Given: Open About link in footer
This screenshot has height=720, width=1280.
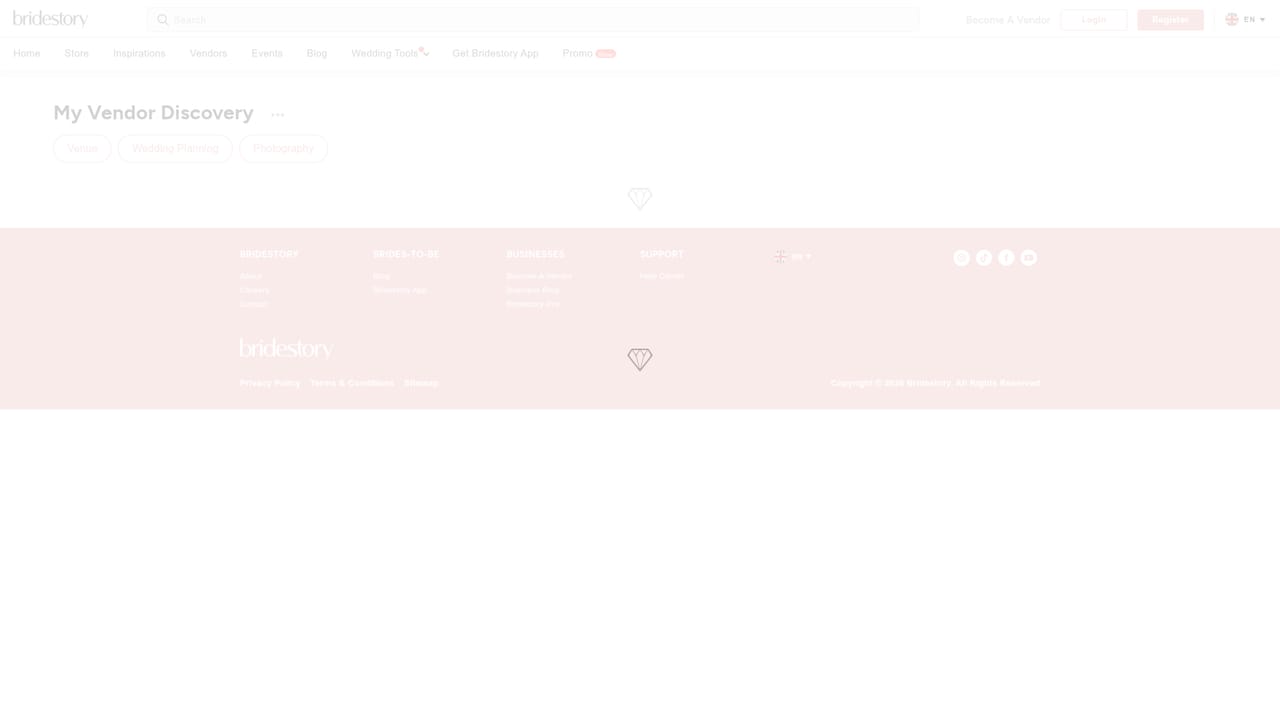Looking at the screenshot, I should [x=251, y=276].
